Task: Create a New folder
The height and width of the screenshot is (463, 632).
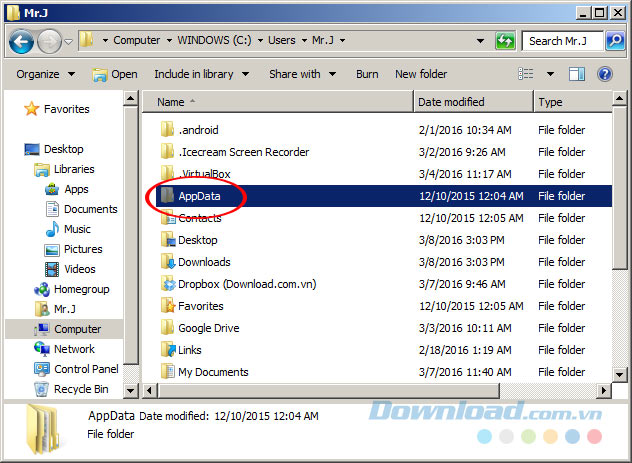Action: (x=421, y=74)
